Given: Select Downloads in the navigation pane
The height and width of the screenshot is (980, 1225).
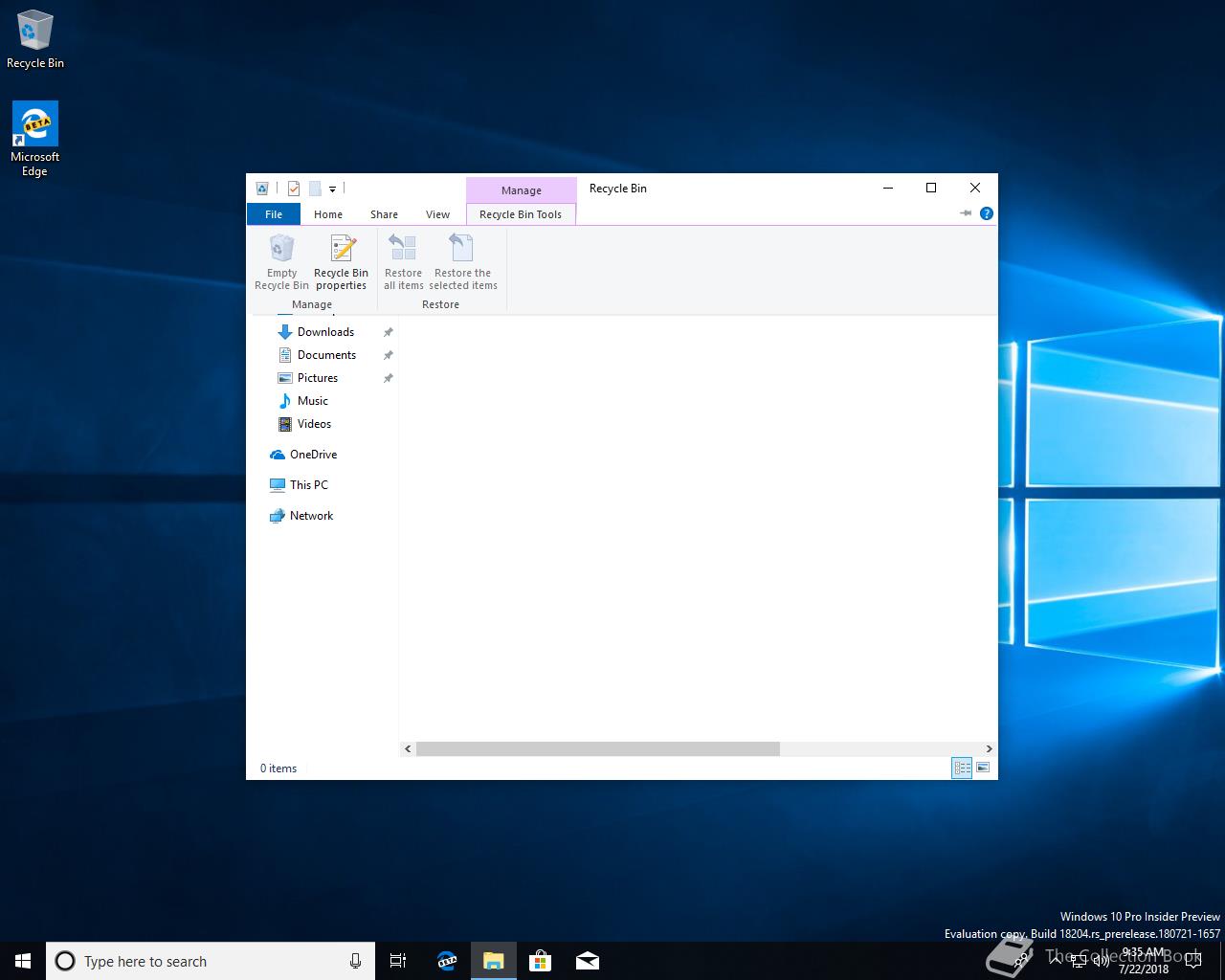Looking at the screenshot, I should click(325, 332).
